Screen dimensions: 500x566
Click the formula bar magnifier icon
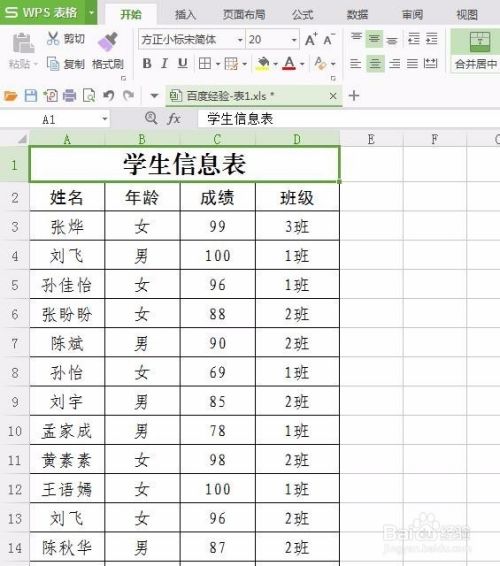point(151,118)
